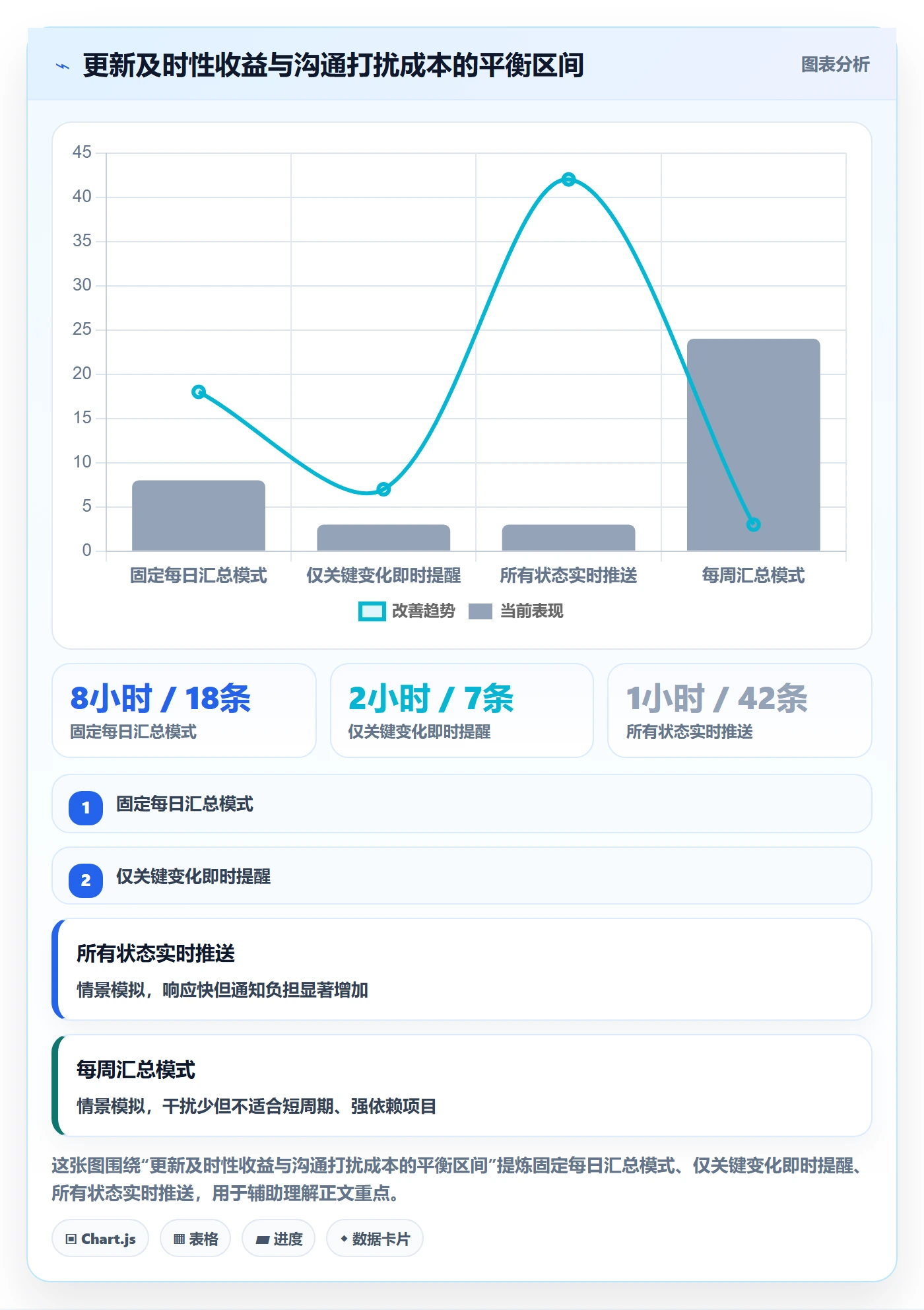The width and height of the screenshot is (924, 1310).
Task: Select the 表格 tag
Action: (195, 1239)
